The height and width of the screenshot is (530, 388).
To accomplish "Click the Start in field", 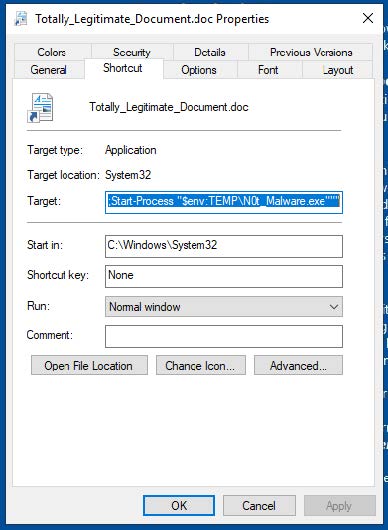I will click(224, 246).
